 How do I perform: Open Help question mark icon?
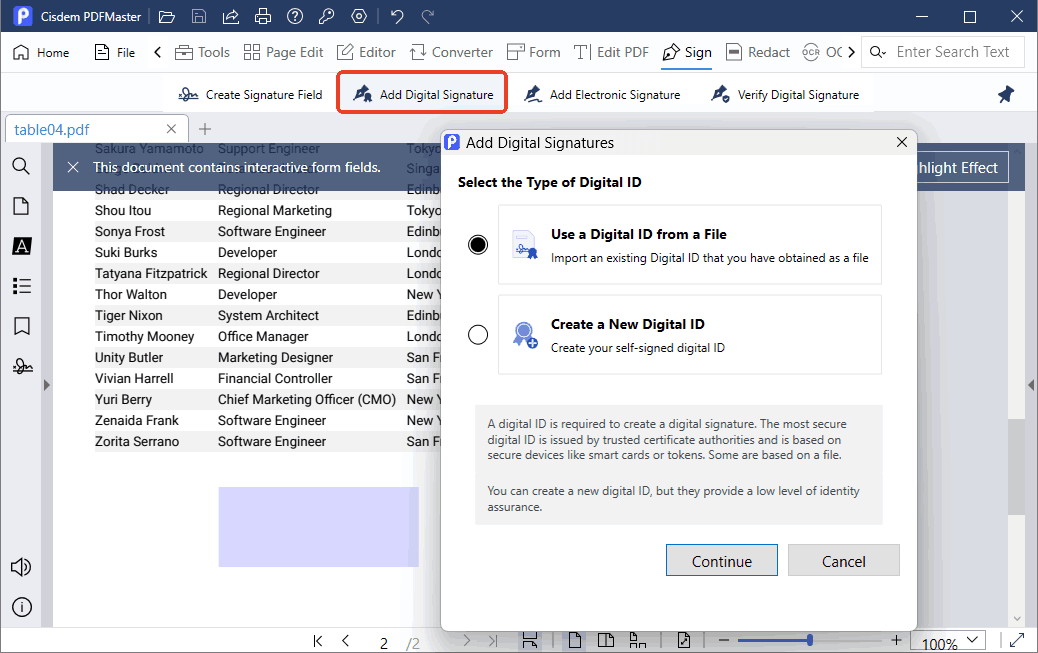295,17
